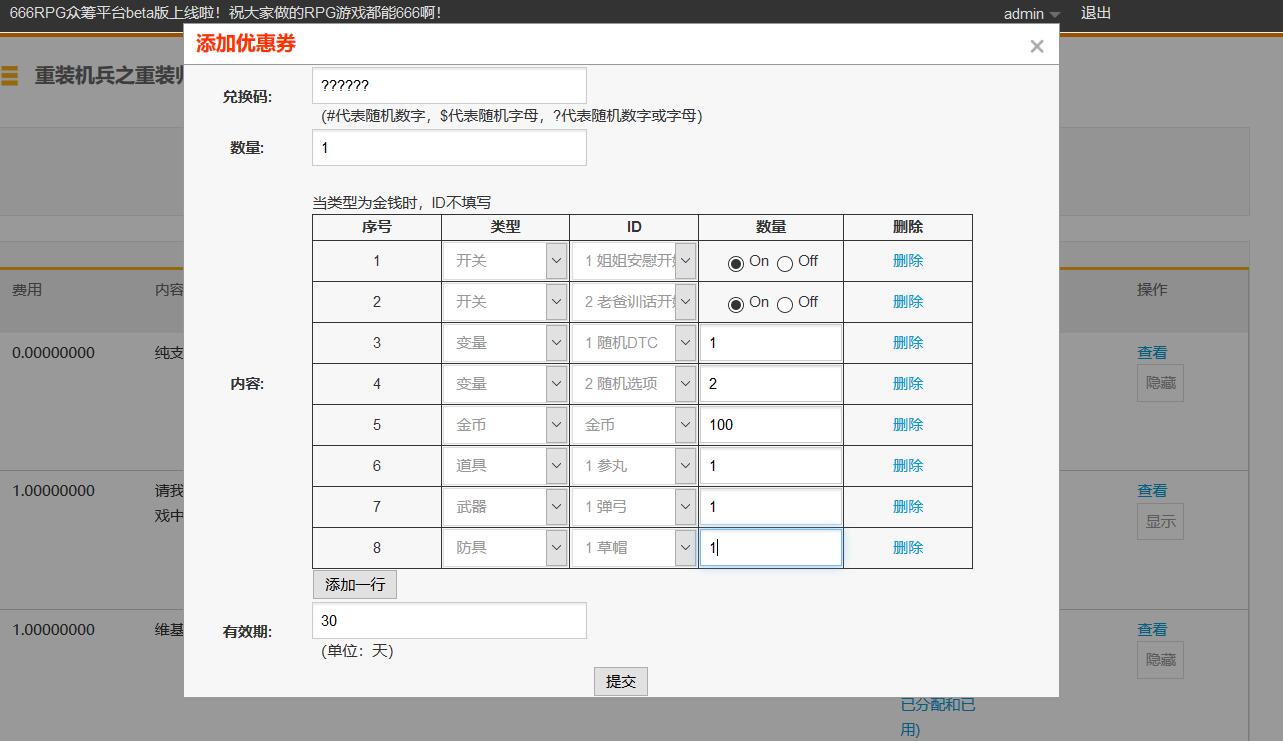
Task: Delete row 6 参丸
Action: [x=908, y=466]
